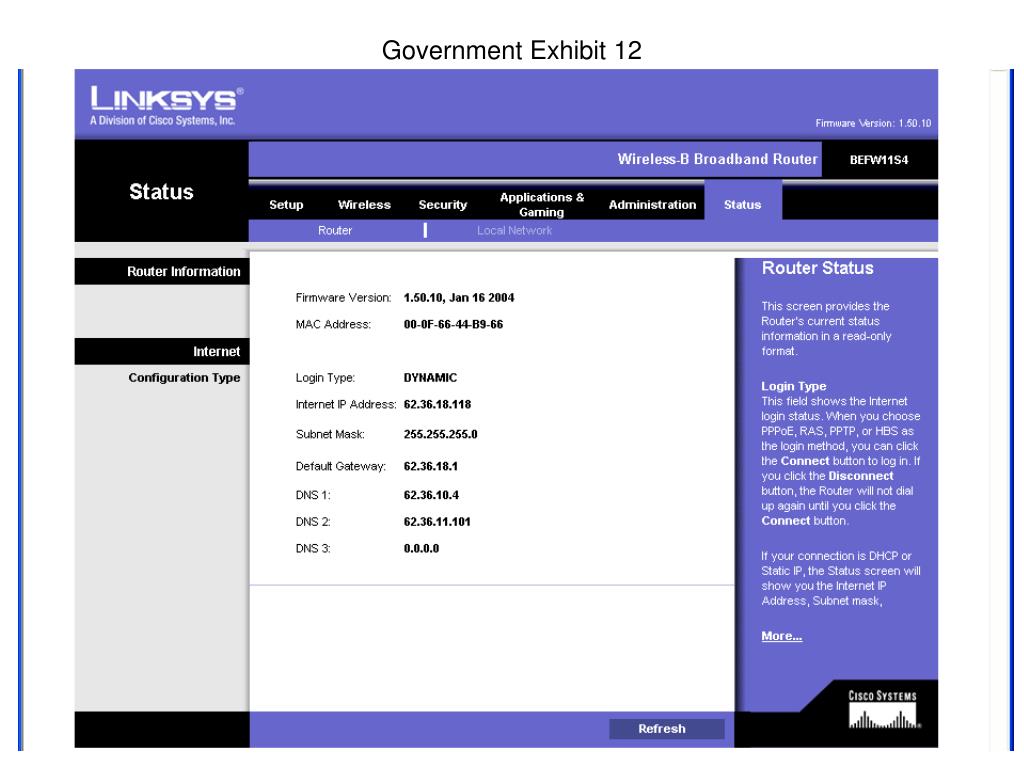
Task: Click DNS 1 value 62.36.10.4
Action: click(431, 495)
